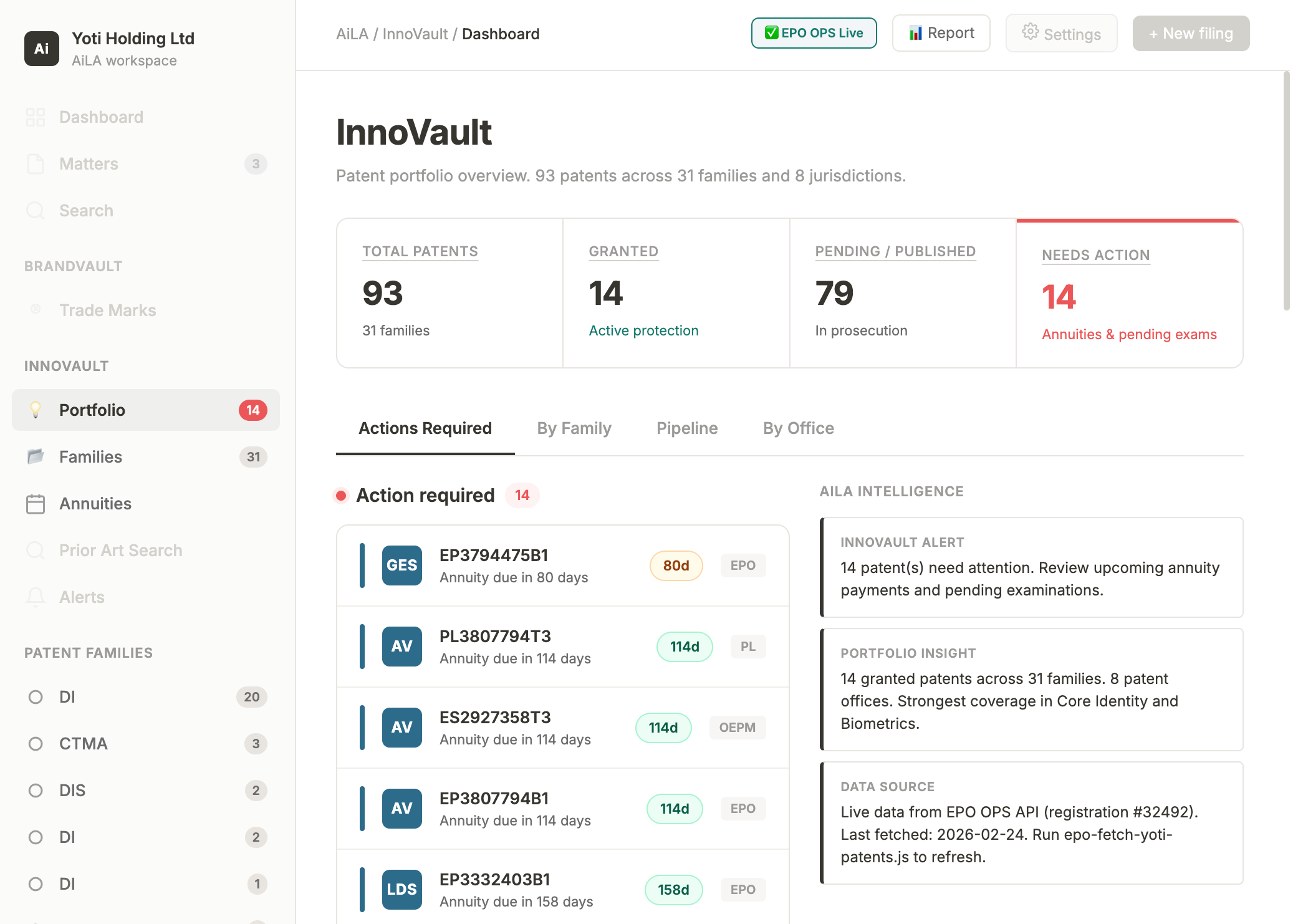The height and width of the screenshot is (924, 1293).
Task: Switch to the By Office tab
Action: [x=798, y=428]
